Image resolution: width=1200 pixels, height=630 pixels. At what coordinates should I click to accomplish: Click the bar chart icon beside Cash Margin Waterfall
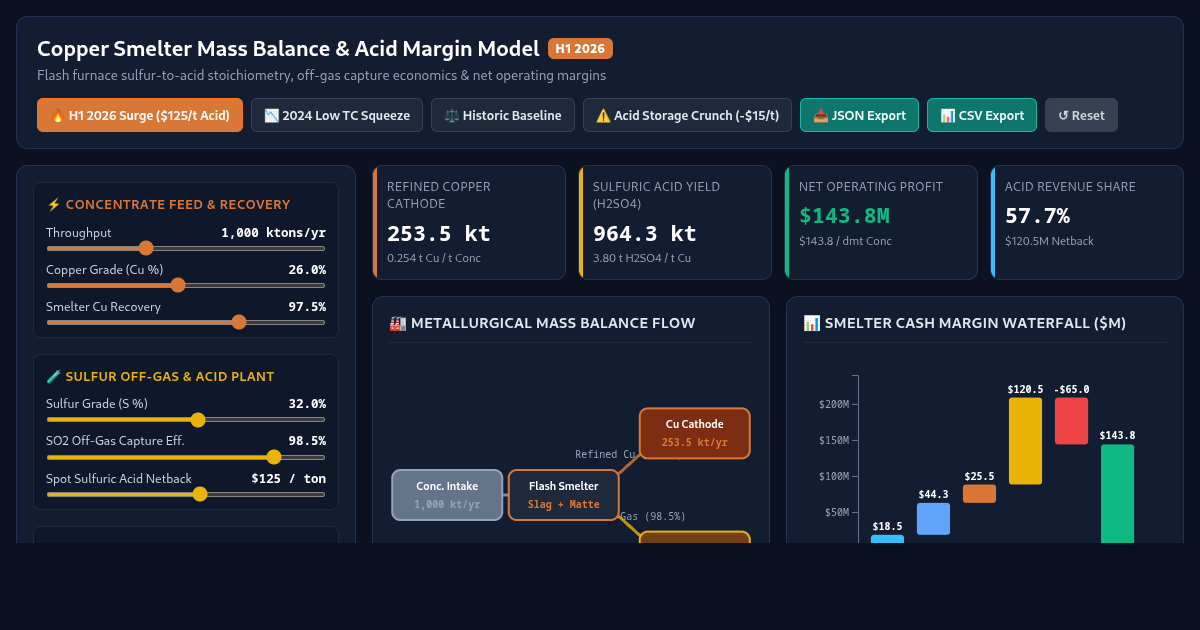point(811,323)
